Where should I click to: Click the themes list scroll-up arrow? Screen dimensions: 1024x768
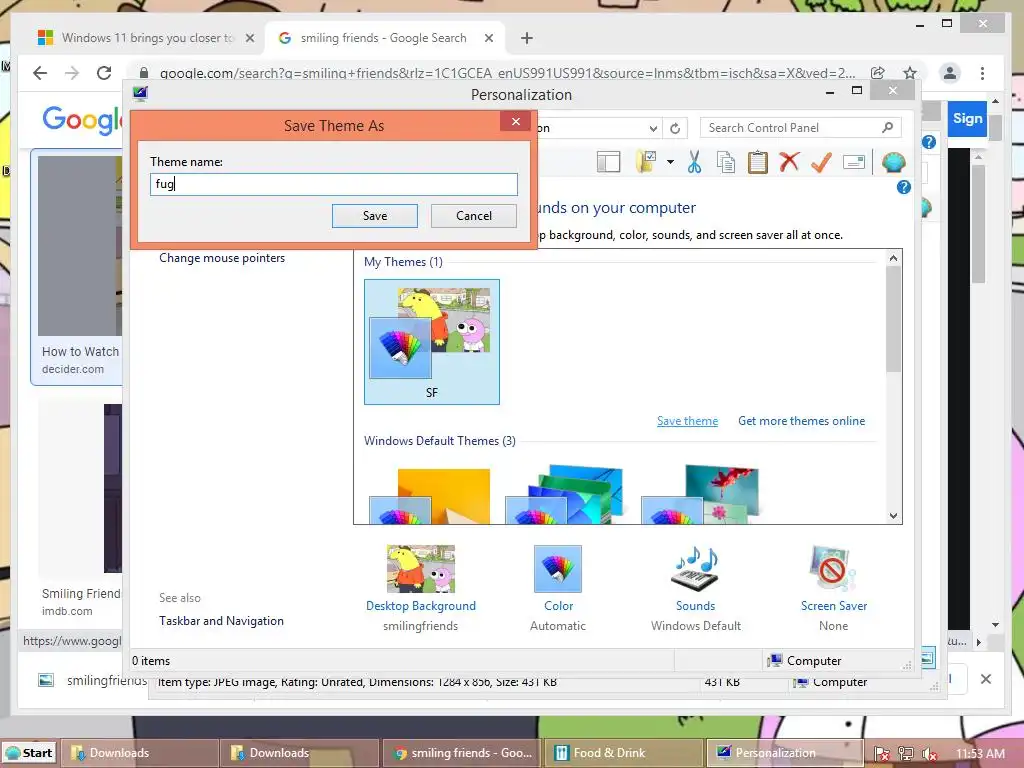(893, 258)
